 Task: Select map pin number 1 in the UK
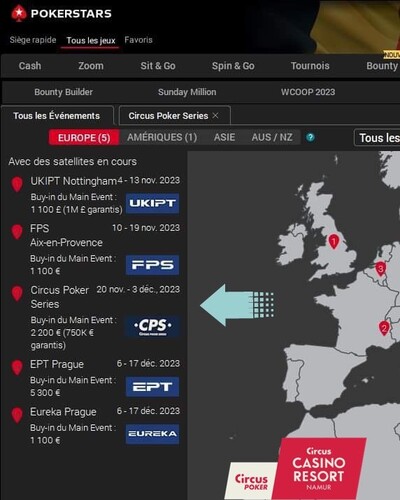[x=333, y=241]
